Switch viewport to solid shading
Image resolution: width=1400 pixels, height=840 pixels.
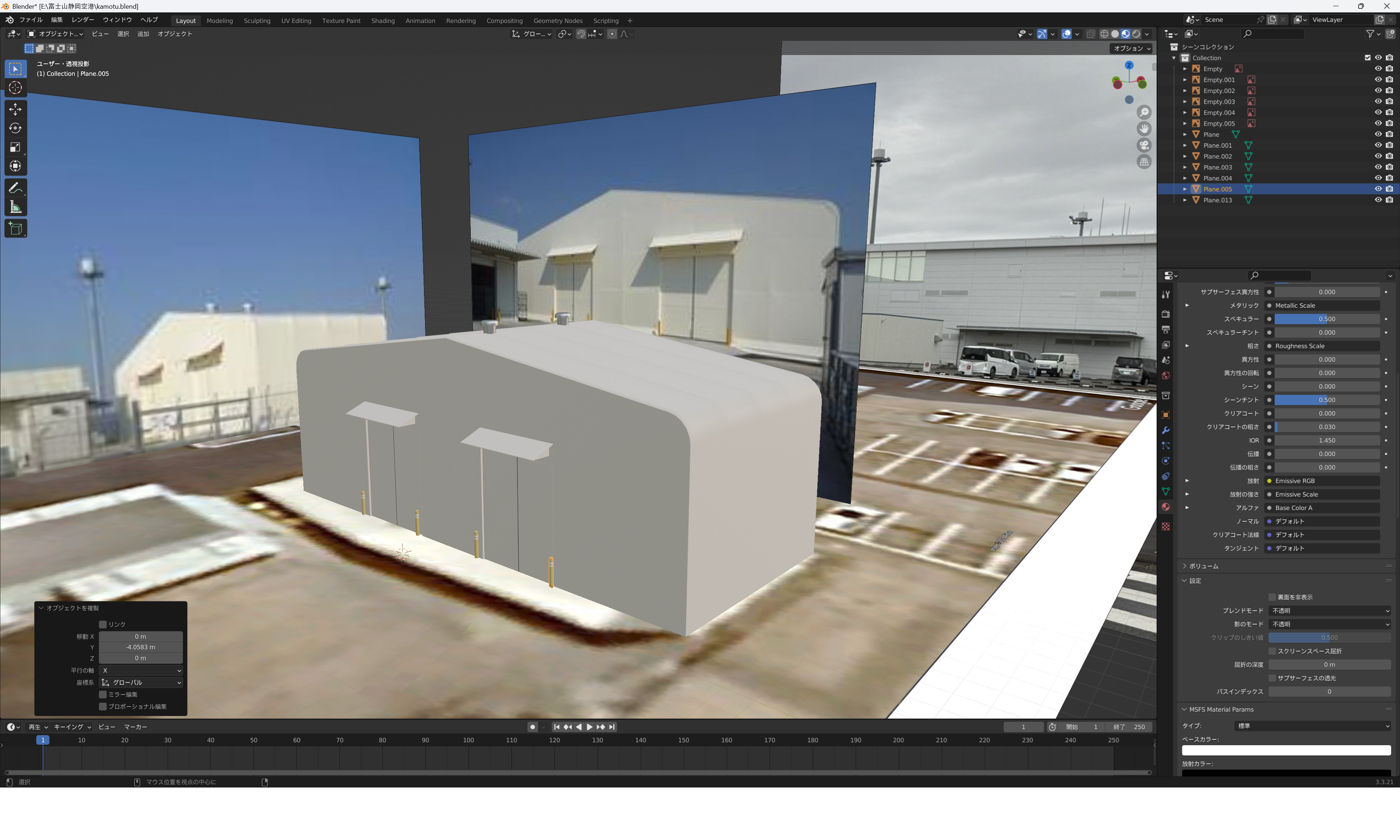(1115, 34)
